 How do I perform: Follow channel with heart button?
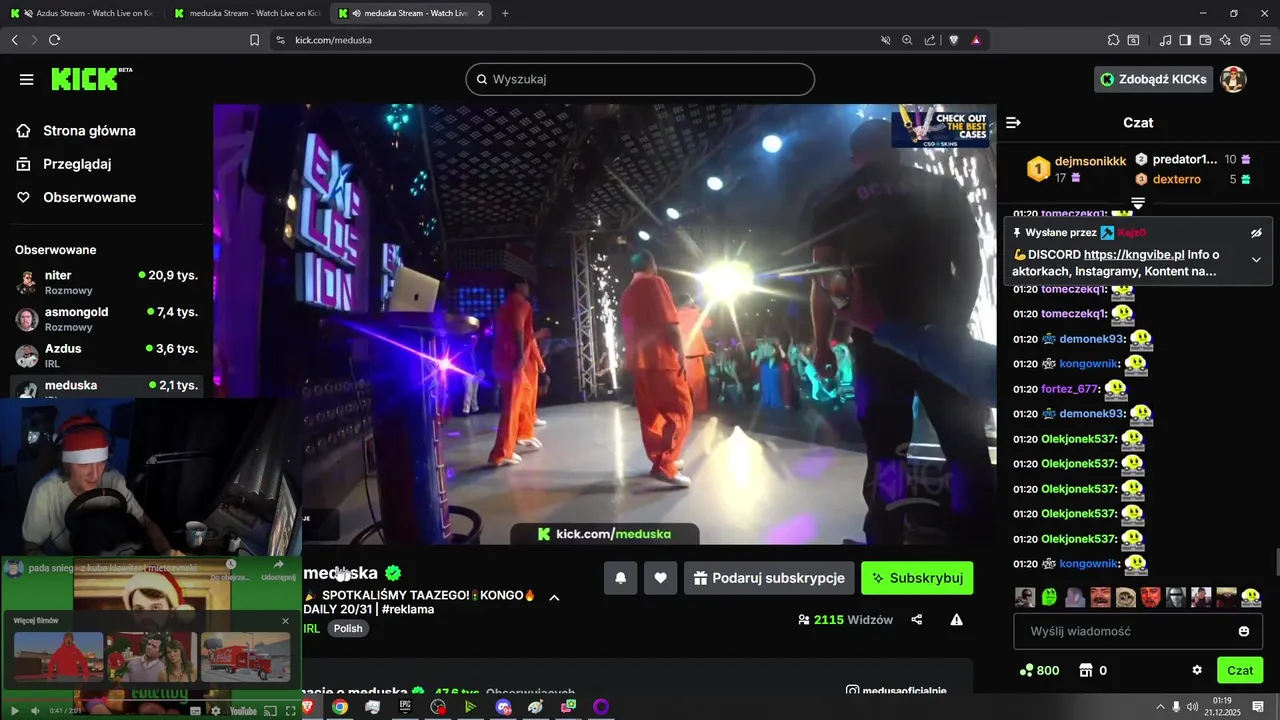click(660, 578)
